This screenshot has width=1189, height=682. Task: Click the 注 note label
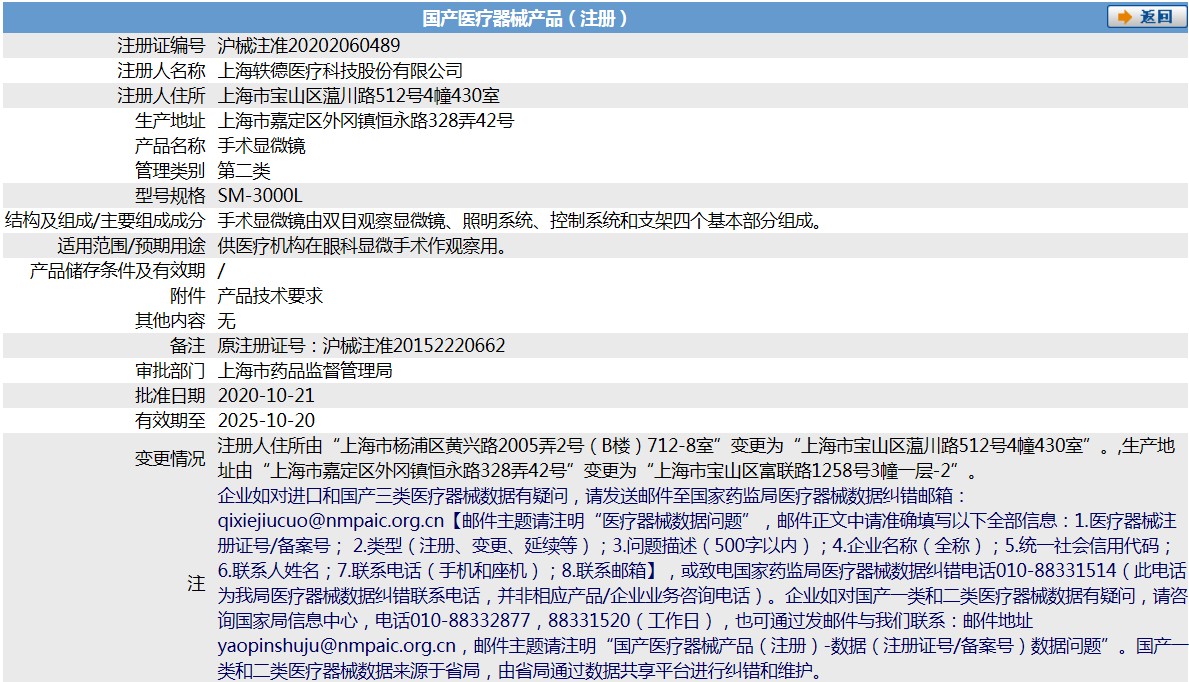196,583
